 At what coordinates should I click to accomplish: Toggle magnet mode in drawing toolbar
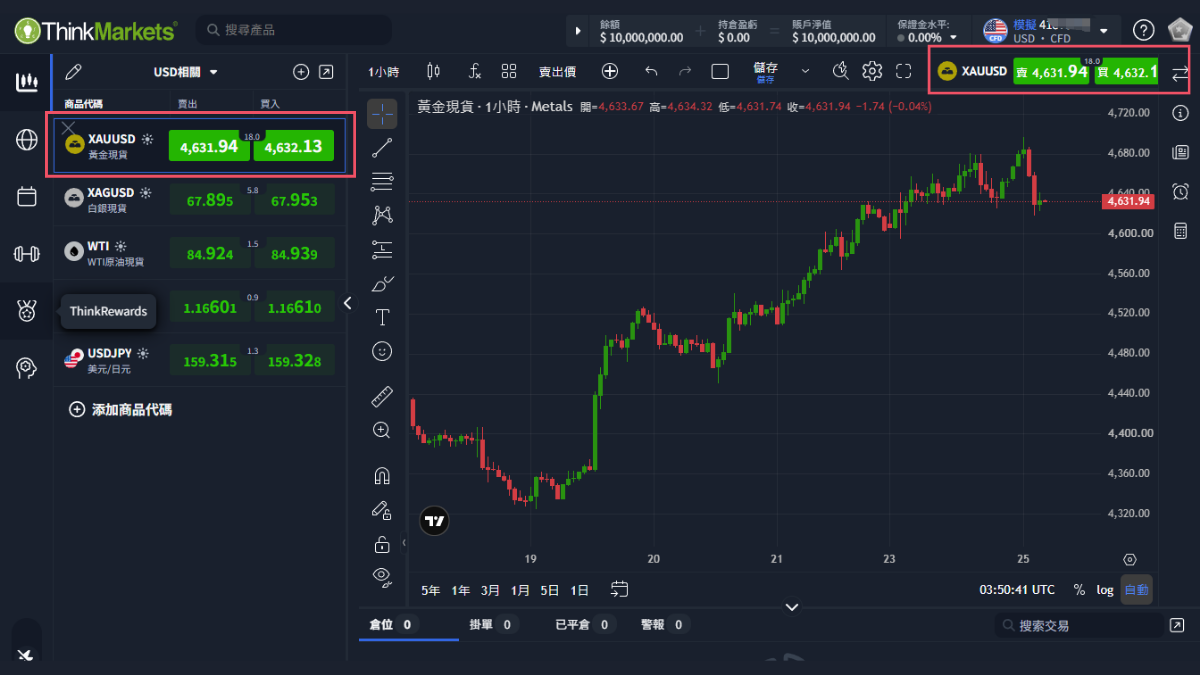382,476
